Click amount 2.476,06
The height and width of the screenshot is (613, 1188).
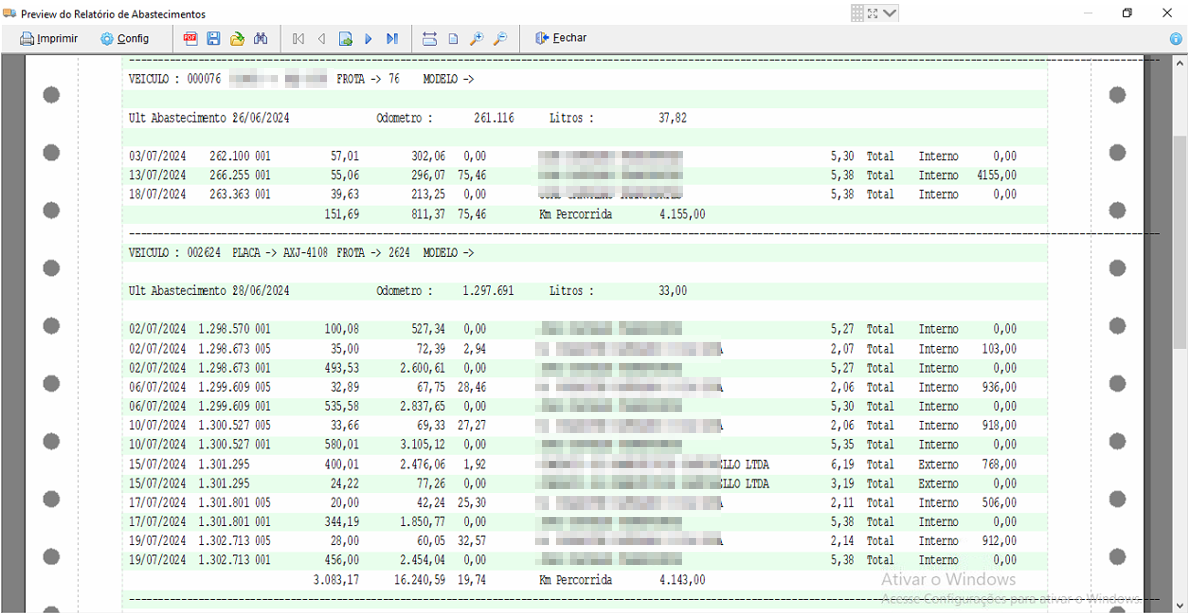(x=422, y=464)
